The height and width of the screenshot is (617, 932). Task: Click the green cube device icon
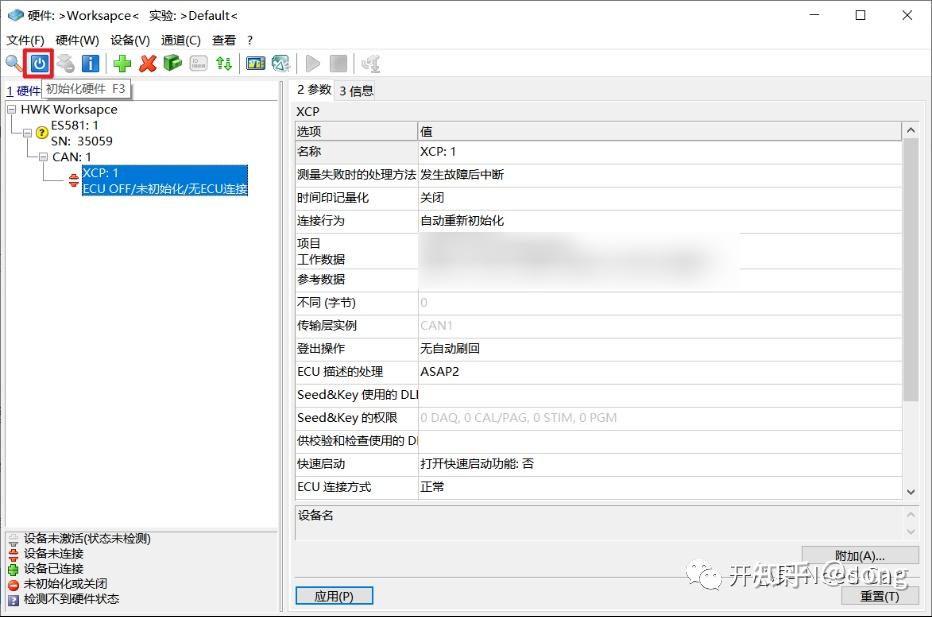(x=171, y=63)
